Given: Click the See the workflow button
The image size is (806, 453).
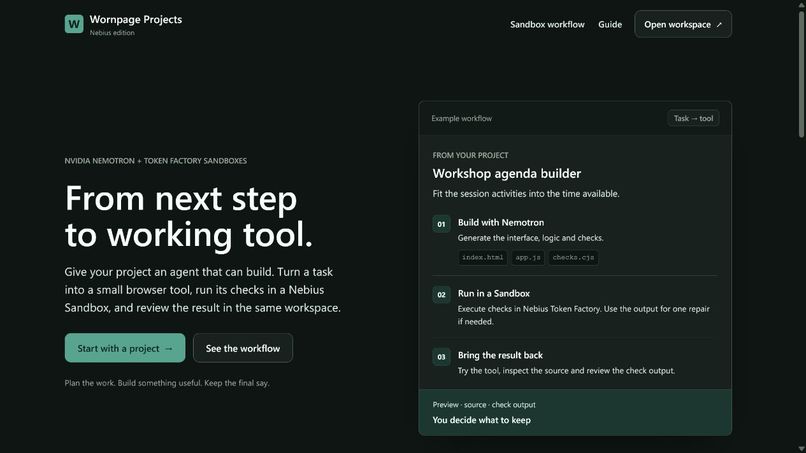Looking at the screenshot, I should pyautogui.click(x=243, y=348).
